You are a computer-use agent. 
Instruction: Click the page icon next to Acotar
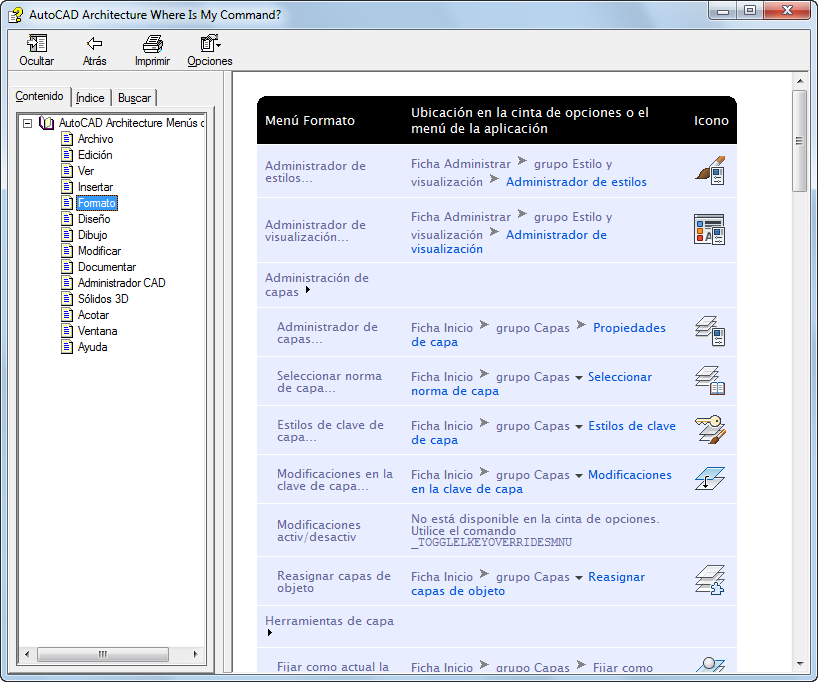click(x=67, y=315)
